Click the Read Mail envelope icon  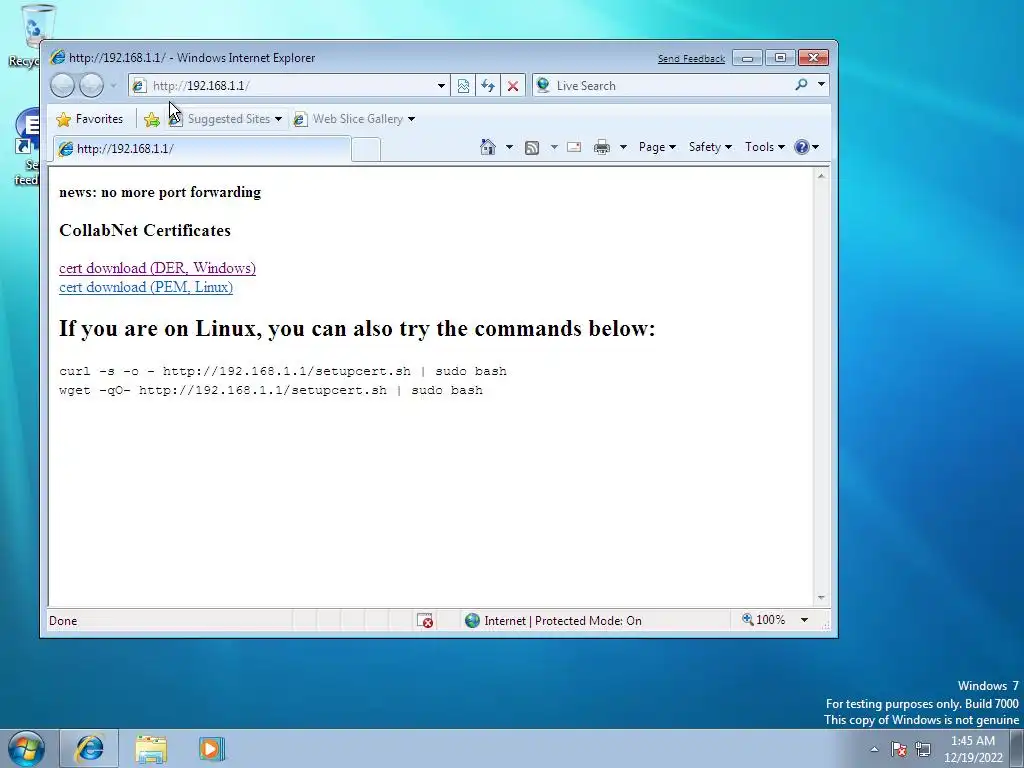click(x=574, y=147)
